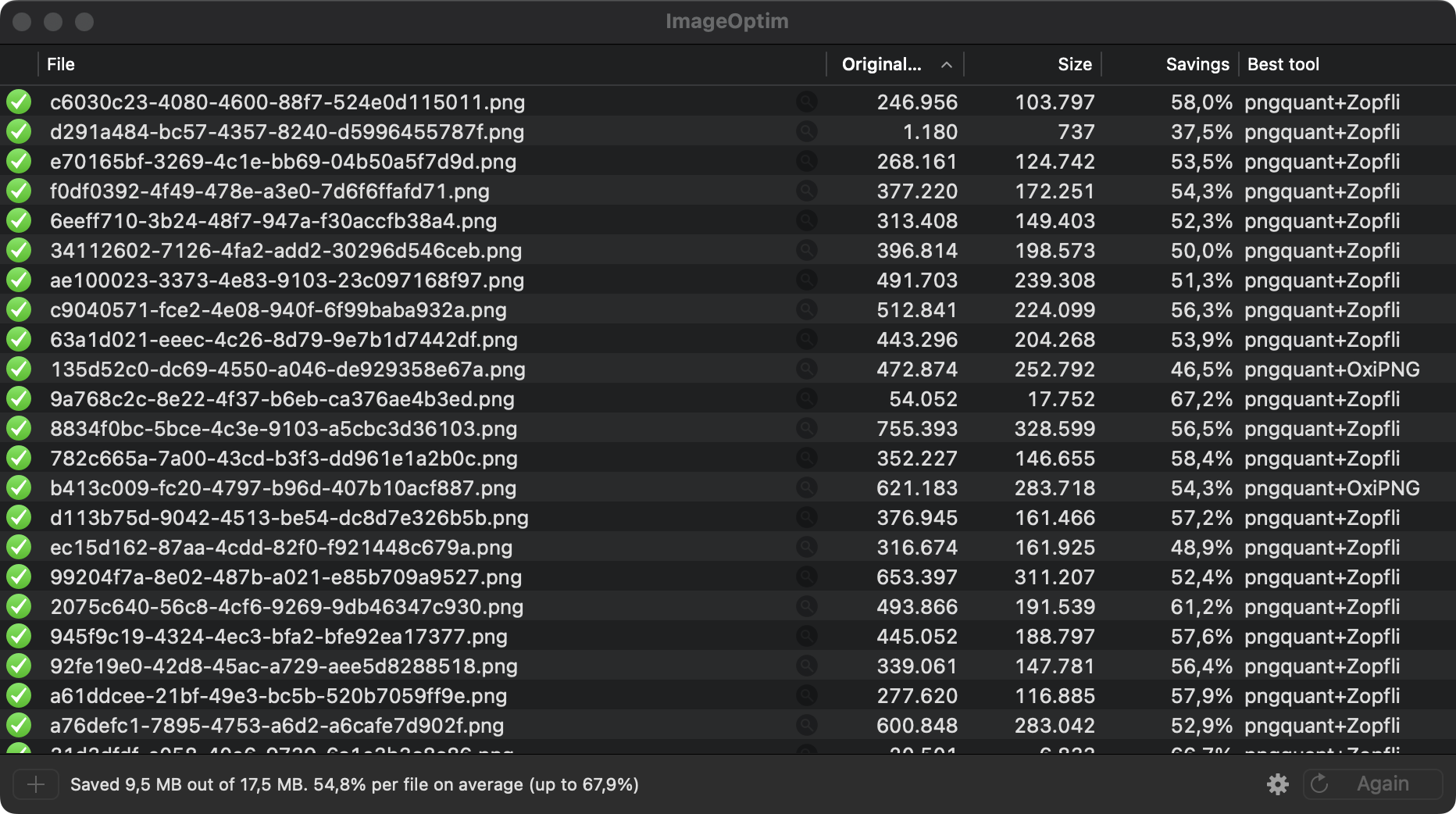1456x814 pixels.
Task: Click the green checkmark for 8834f0bc file
Action: point(19,428)
